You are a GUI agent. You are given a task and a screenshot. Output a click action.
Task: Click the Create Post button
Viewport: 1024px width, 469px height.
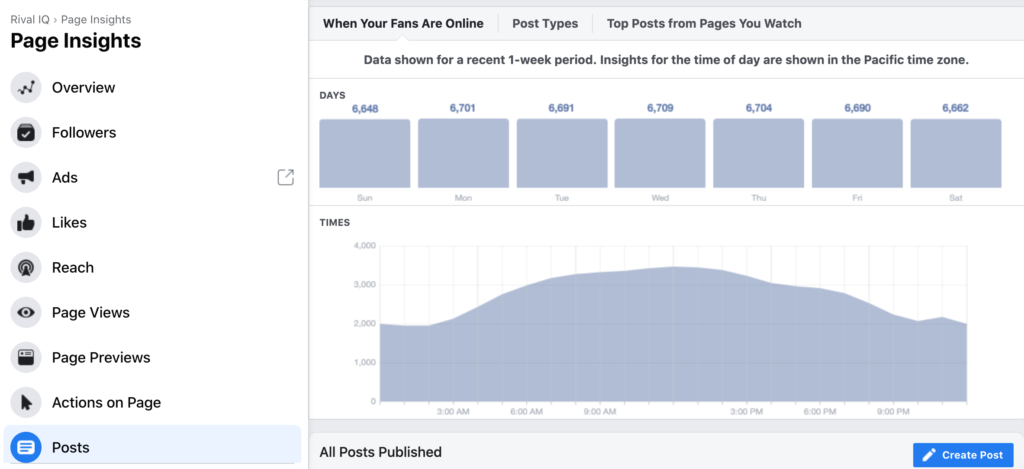pyautogui.click(x=963, y=455)
